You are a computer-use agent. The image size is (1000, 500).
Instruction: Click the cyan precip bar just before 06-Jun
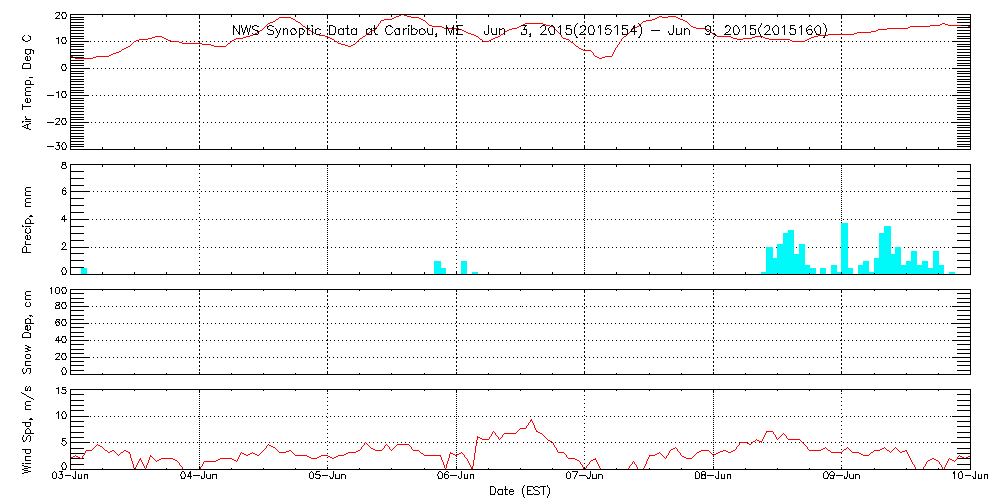pyautogui.click(x=437, y=267)
